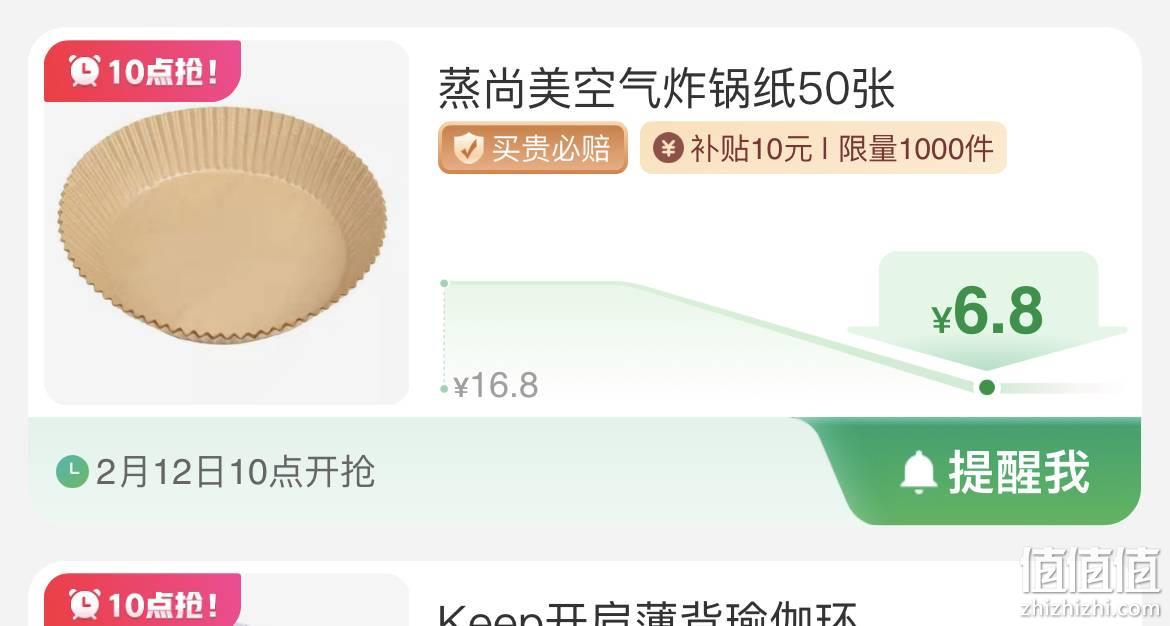Tap the 2月12日10点开抢 schedule text
1170x626 pixels.
click(x=235, y=472)
